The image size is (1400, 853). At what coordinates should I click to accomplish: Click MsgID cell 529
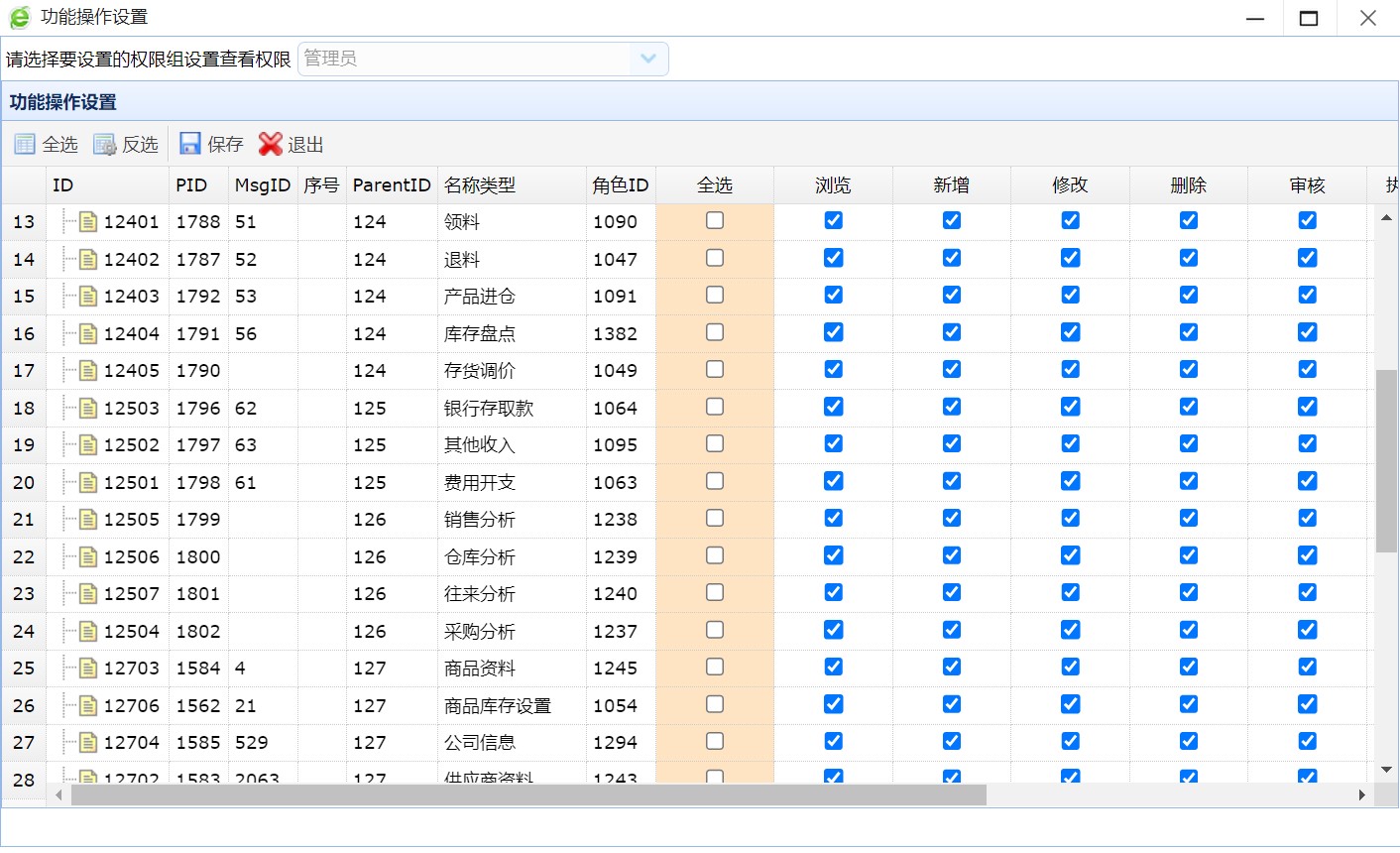[x=263, y=742]
